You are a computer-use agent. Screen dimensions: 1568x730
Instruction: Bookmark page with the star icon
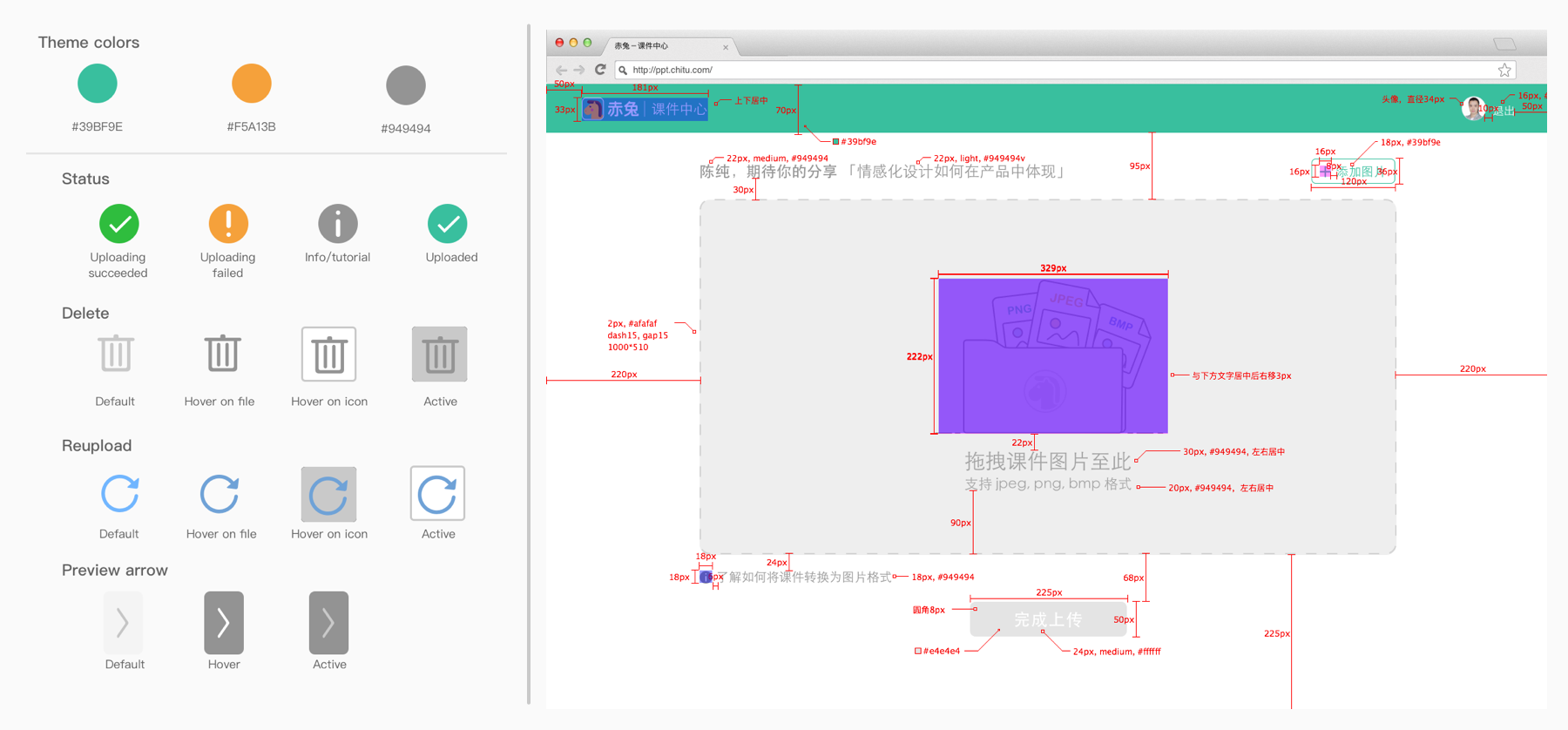click(x=1504, y=70)
